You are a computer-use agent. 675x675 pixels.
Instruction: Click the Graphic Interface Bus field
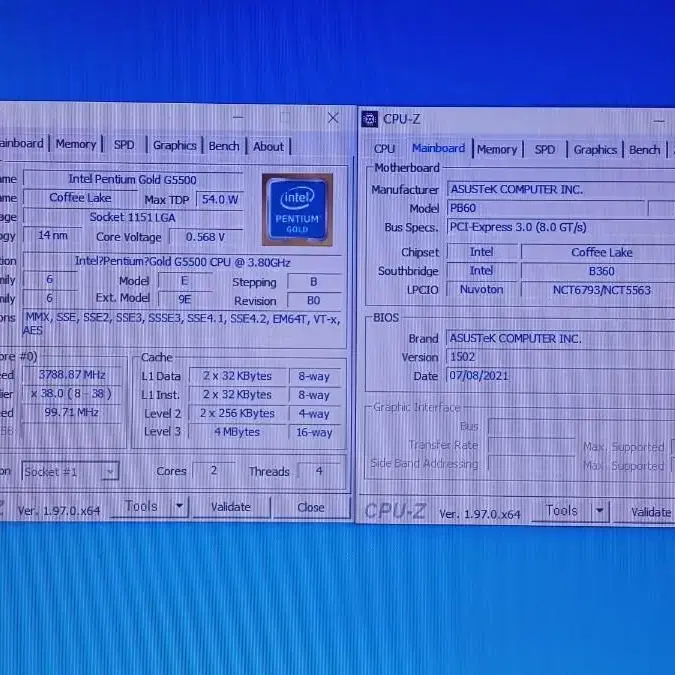coord(582,427)
